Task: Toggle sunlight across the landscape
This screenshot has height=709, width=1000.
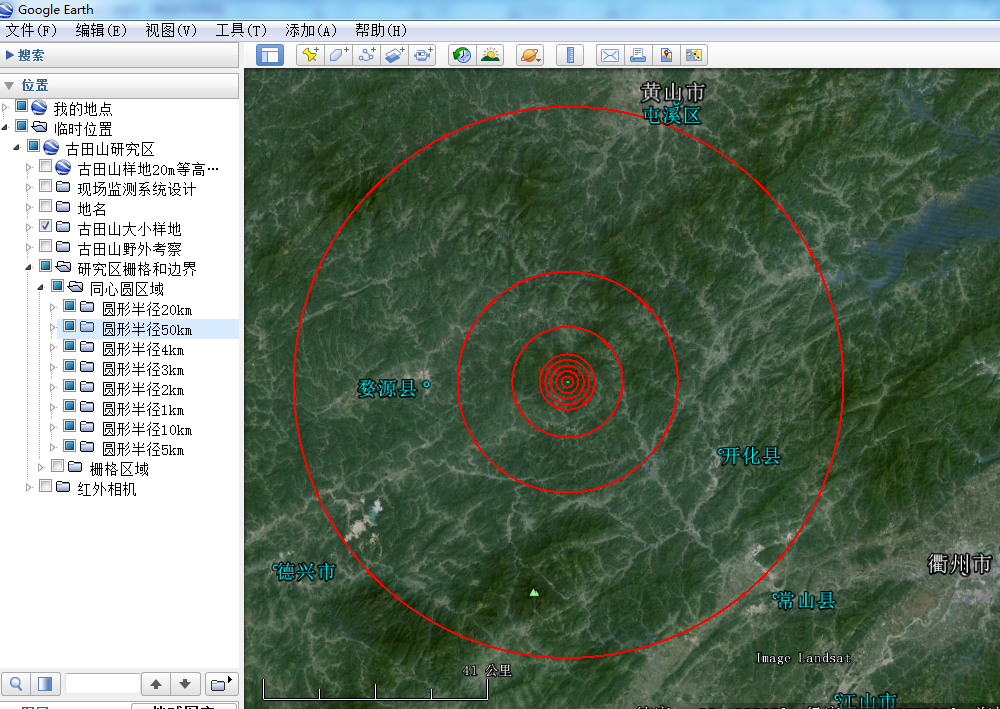Action: [x=490, y=55]
